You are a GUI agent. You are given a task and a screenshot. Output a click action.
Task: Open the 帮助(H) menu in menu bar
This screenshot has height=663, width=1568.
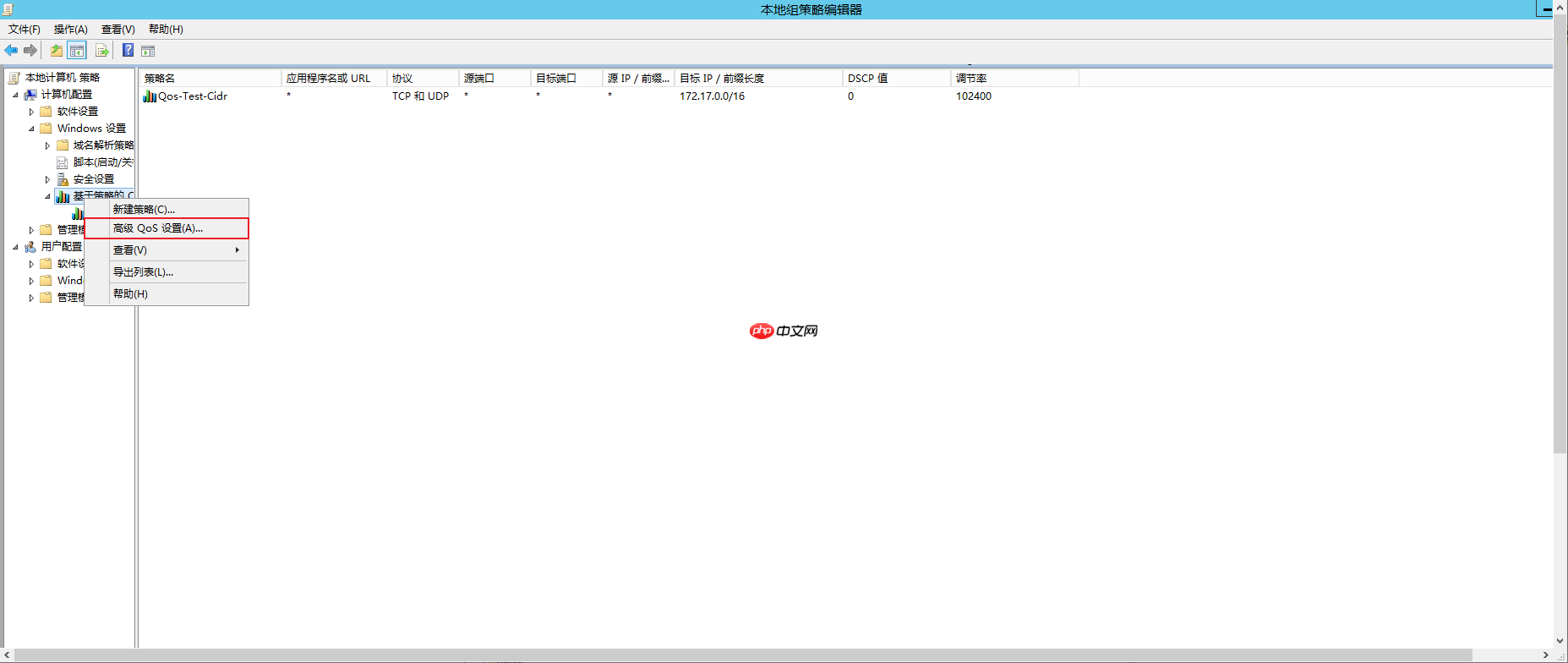[166, 30]
